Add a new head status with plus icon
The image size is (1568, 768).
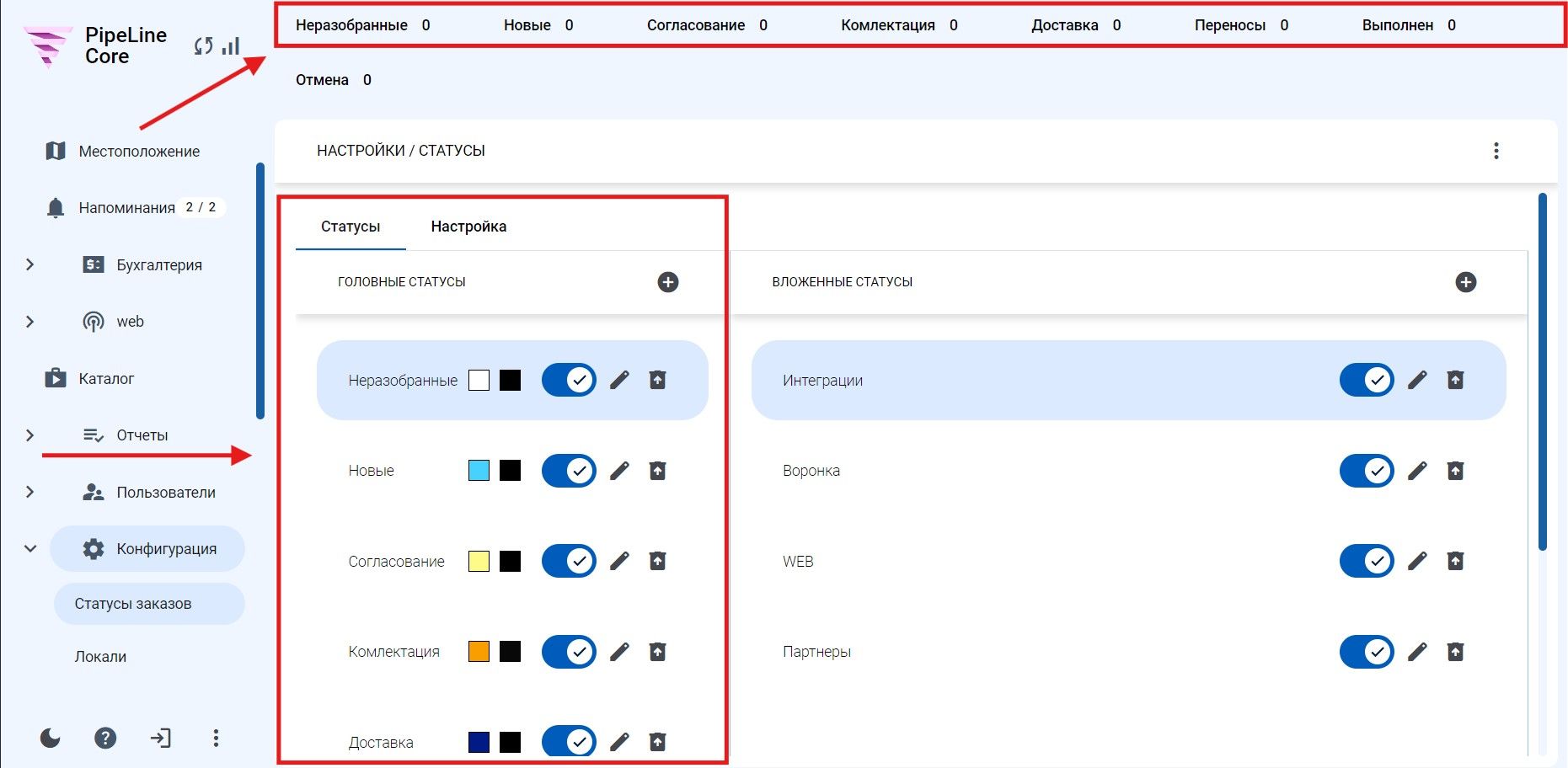pyautogui.click(x=668, y=282)
